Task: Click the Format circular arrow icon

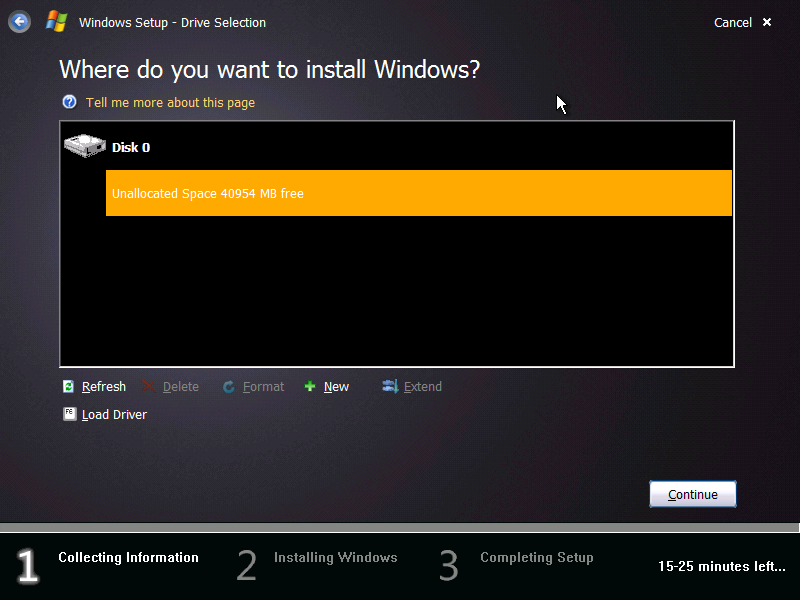Action: tap(229, 387)
